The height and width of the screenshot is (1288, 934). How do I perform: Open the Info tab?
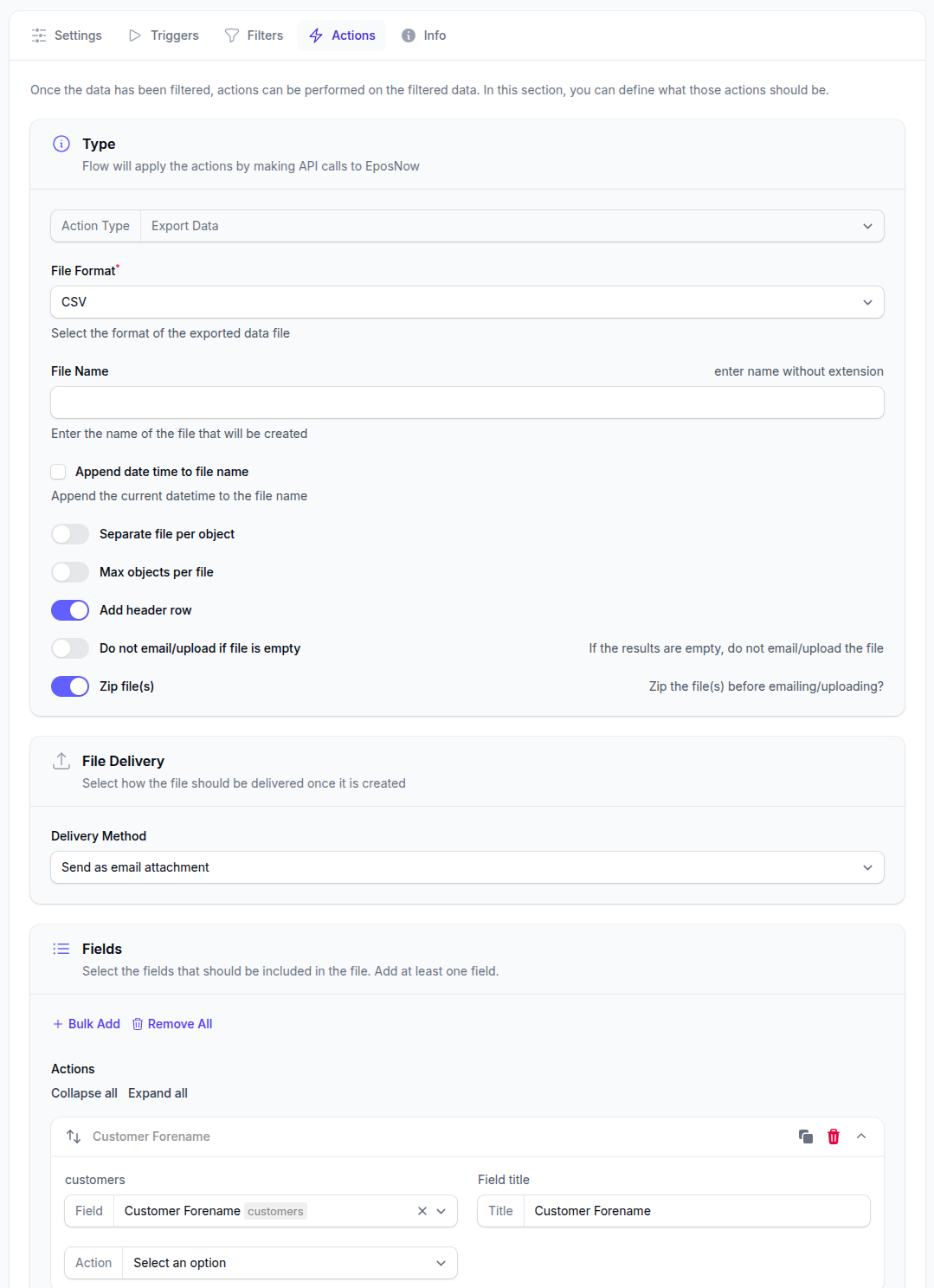[424, 35]
